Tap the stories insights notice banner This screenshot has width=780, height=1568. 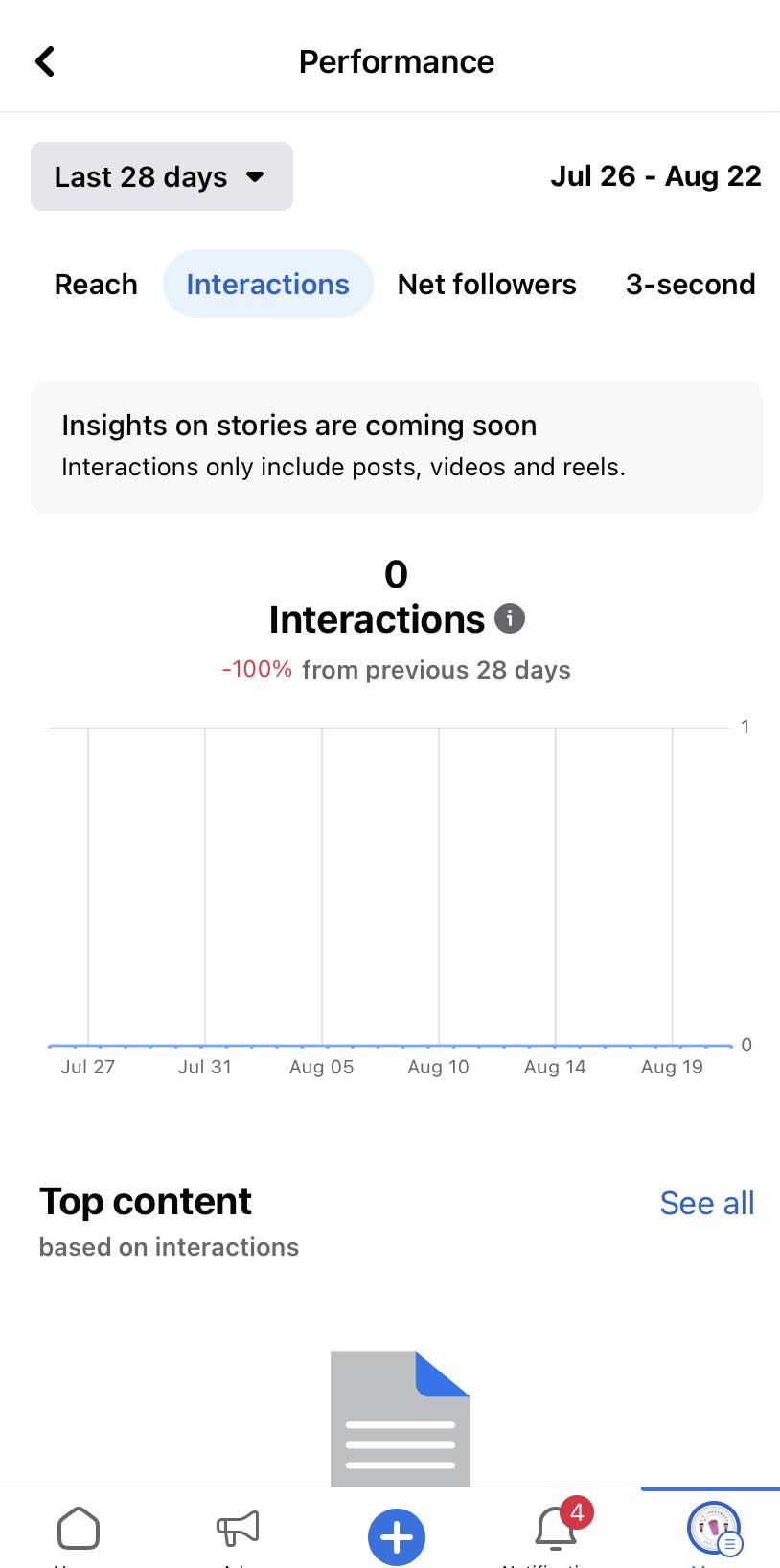(x=397, y=447)
